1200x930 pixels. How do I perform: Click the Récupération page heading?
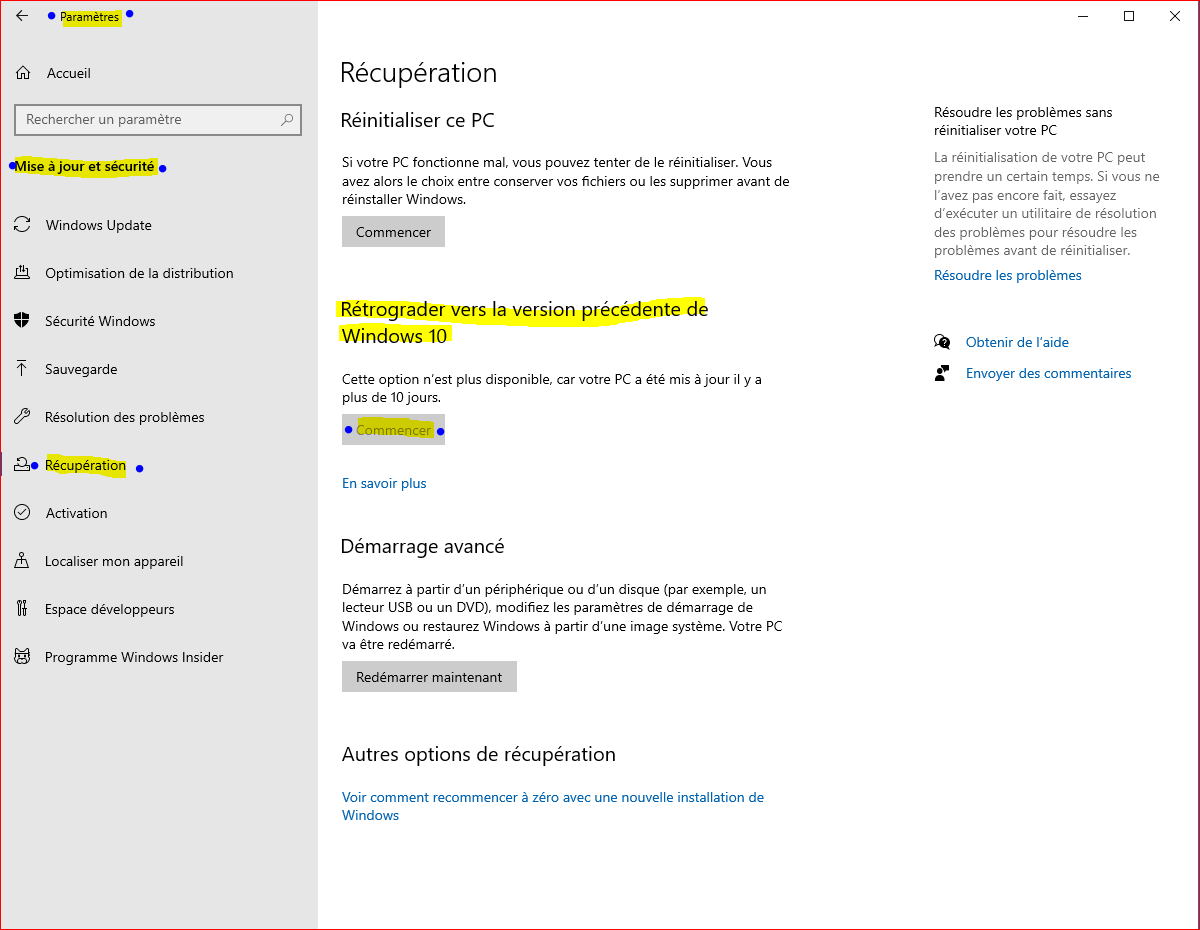[418, 73]
